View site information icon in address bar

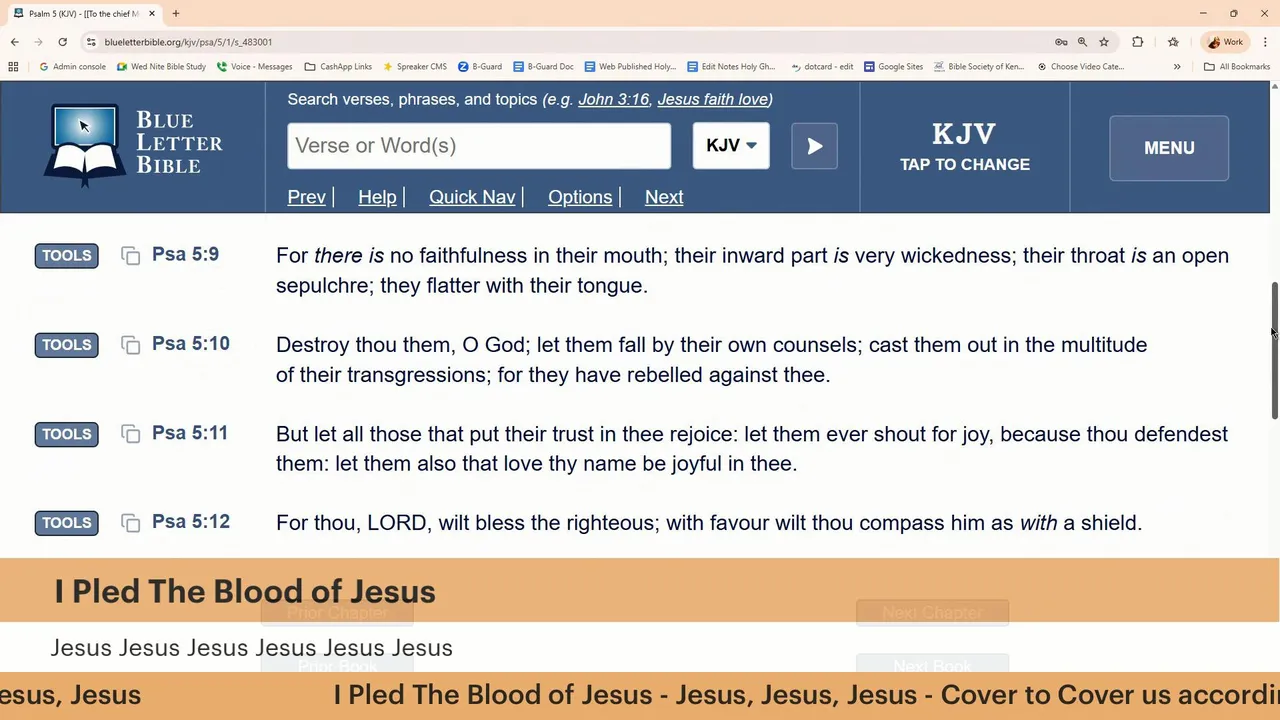[x=91, y=42]
